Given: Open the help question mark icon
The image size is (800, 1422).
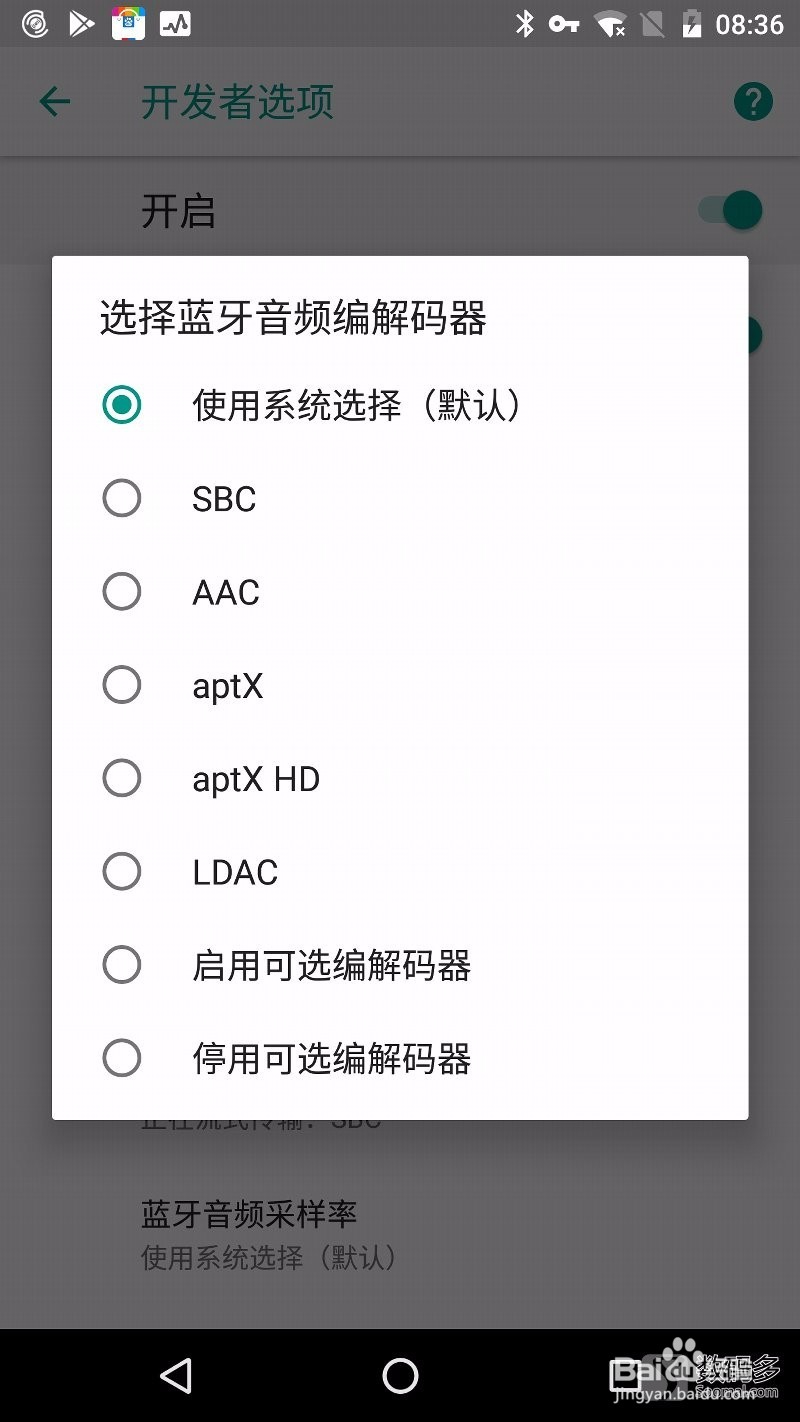Looking at the screenshot, I should (753, 101).
